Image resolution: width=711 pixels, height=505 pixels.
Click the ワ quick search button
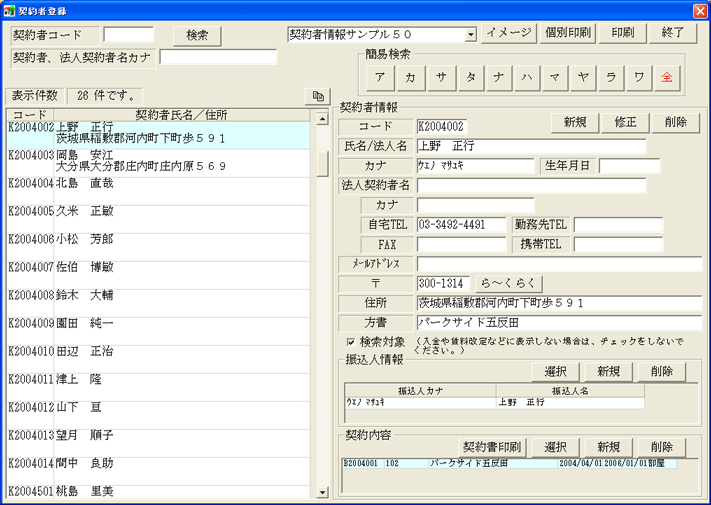pos(639,77)
